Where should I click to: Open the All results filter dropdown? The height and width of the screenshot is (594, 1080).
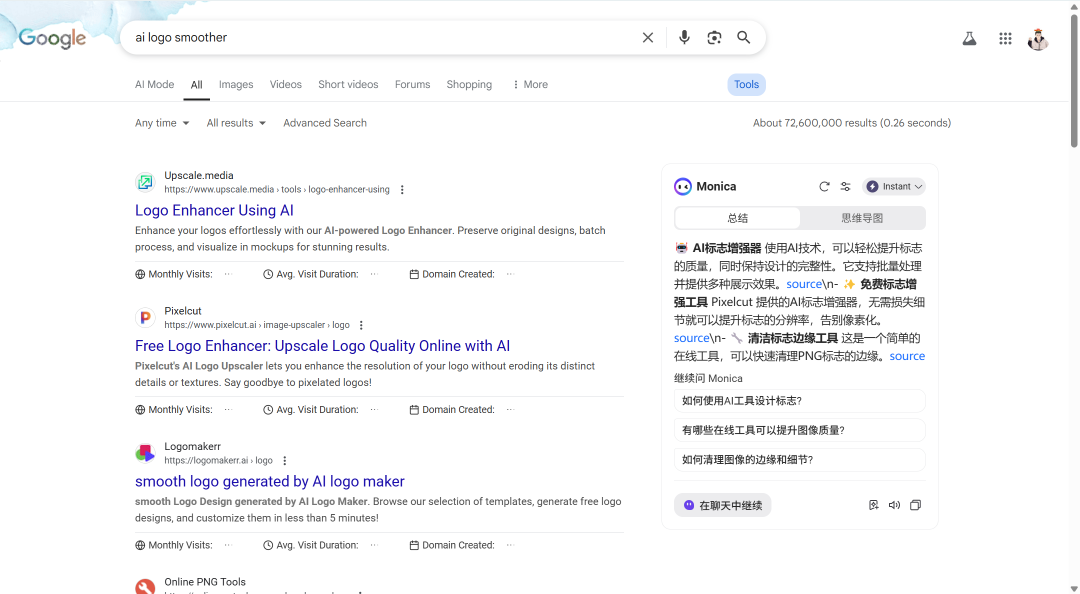coord(236,123)
